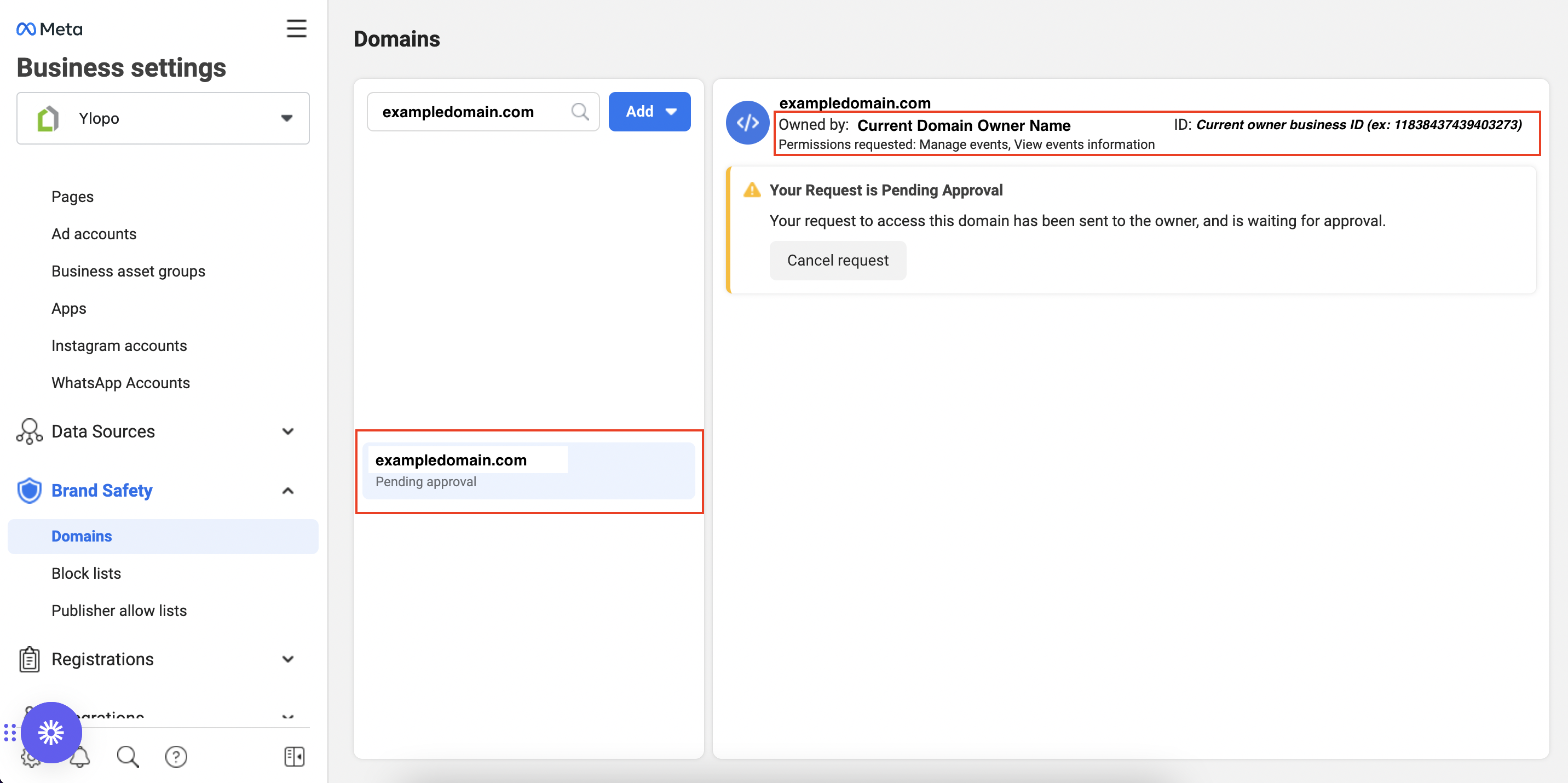Collapse the Brand Safety section
Screen dimensions: 1568x783
(x=287, y=490)
